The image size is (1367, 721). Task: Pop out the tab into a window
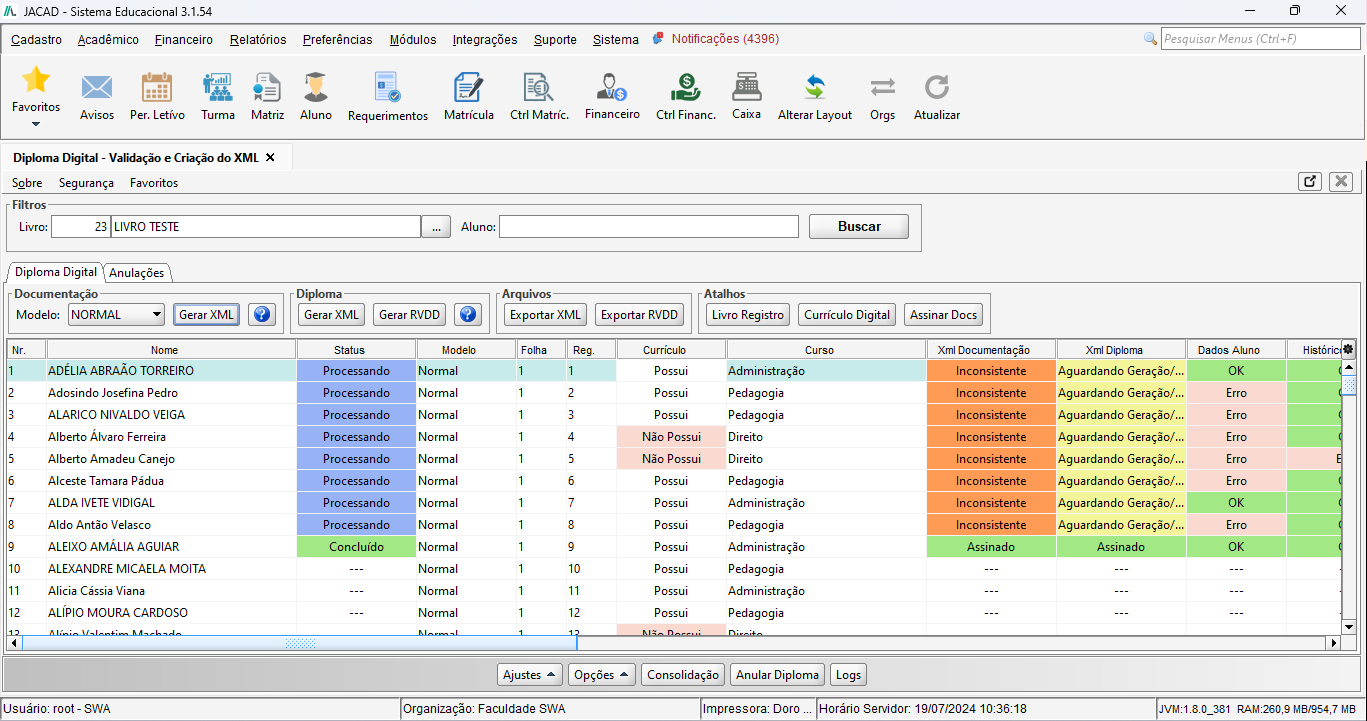pyautogui.click(x=1310, y=181)
